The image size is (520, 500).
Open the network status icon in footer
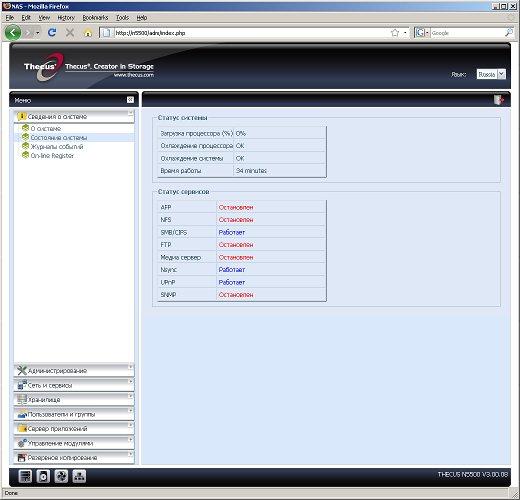79,476
